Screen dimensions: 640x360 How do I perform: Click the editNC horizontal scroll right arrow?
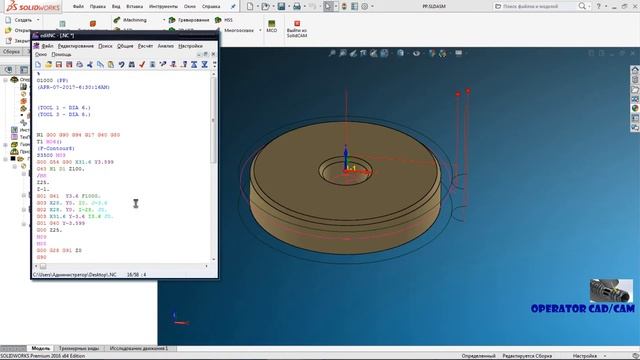pos(206,266)
